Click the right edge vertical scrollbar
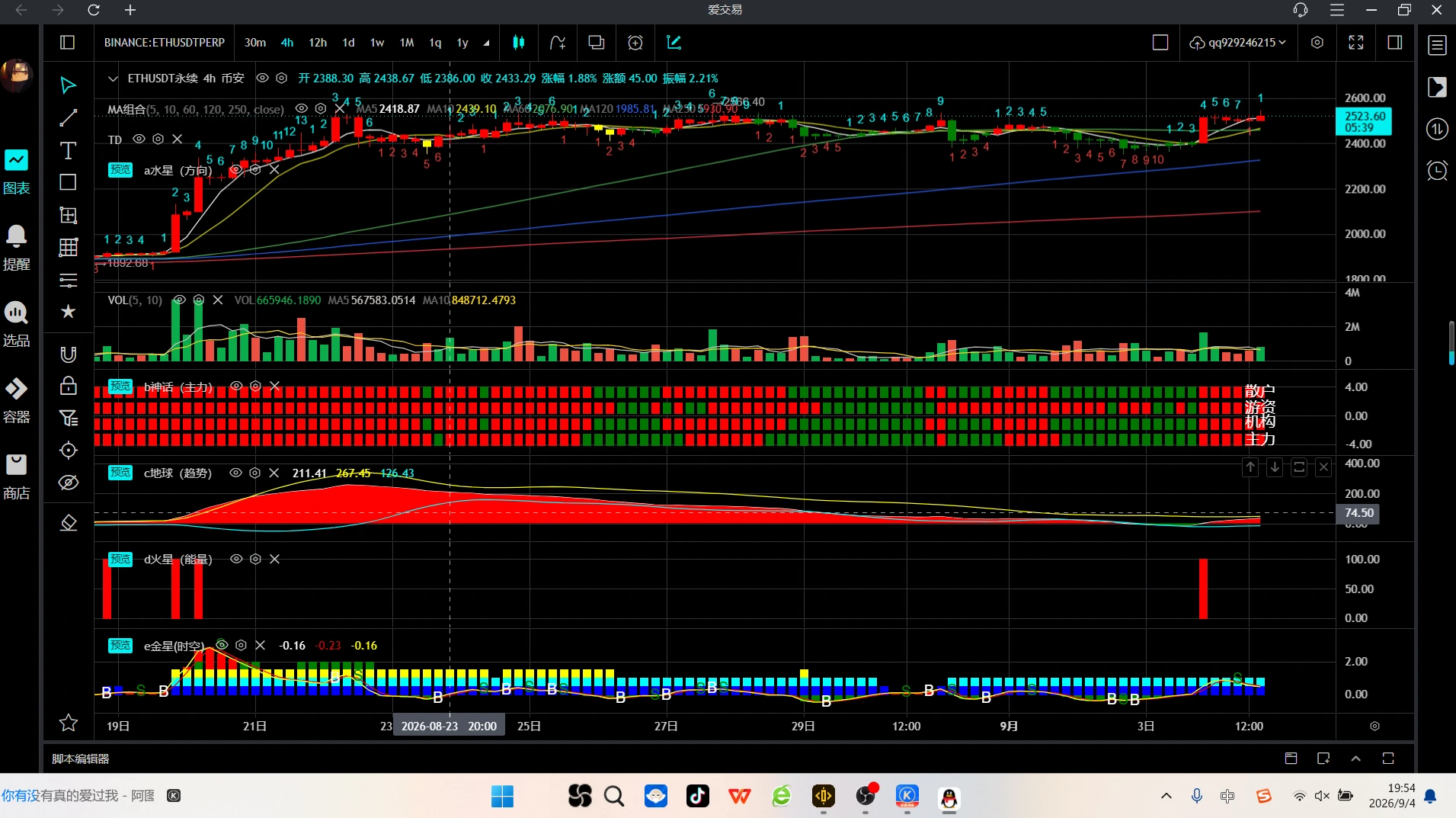Image resolution: width=1456 pixels, height=818 pixels. (x=1451, y=343)
